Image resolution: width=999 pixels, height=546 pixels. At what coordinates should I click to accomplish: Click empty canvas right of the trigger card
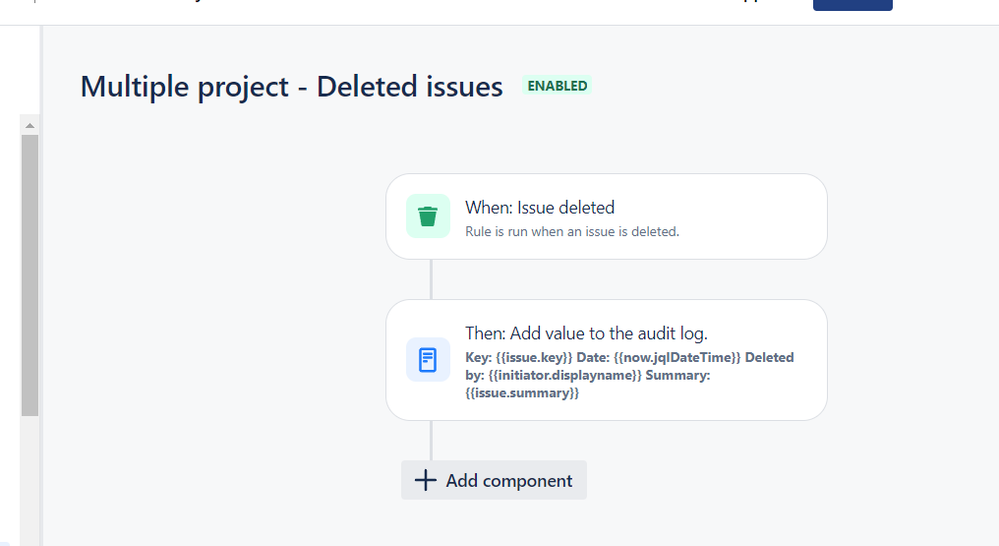[x=911, y=217]
